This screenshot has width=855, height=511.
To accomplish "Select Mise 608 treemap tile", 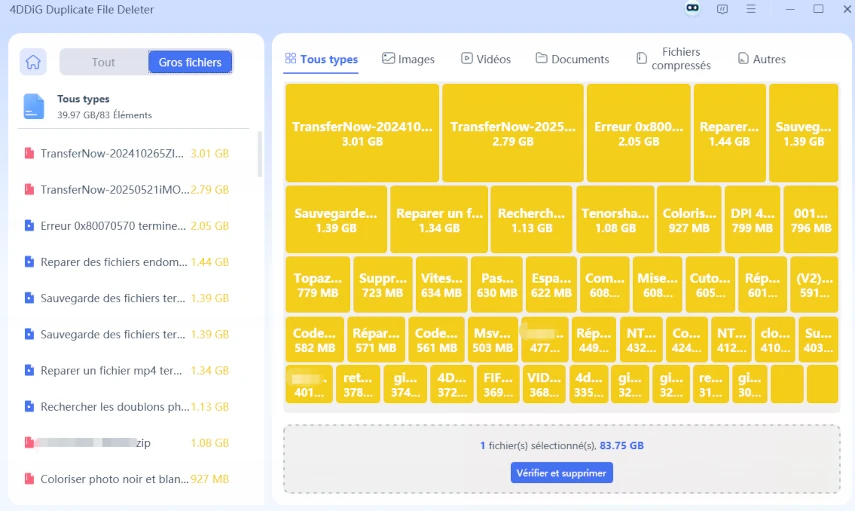I will [x=658, y=285].
